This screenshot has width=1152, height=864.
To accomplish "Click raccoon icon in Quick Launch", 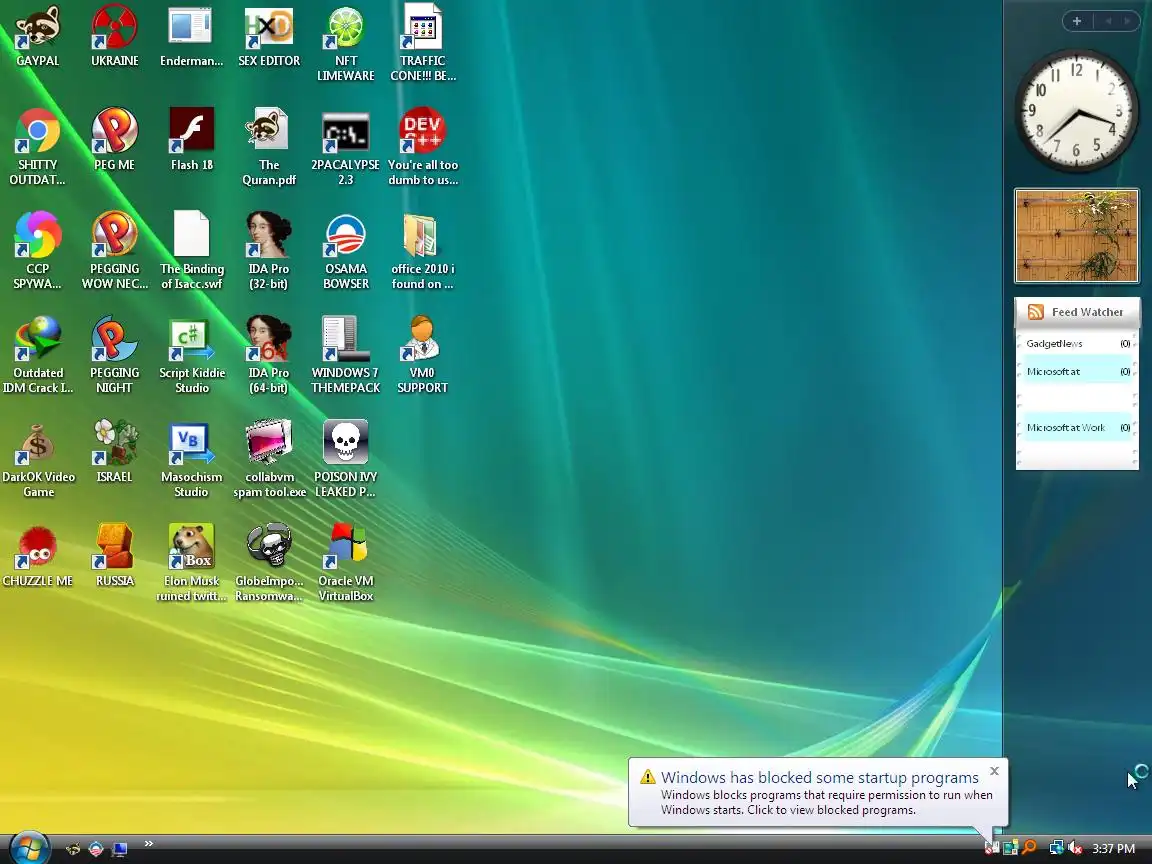I will pos(73,849).
